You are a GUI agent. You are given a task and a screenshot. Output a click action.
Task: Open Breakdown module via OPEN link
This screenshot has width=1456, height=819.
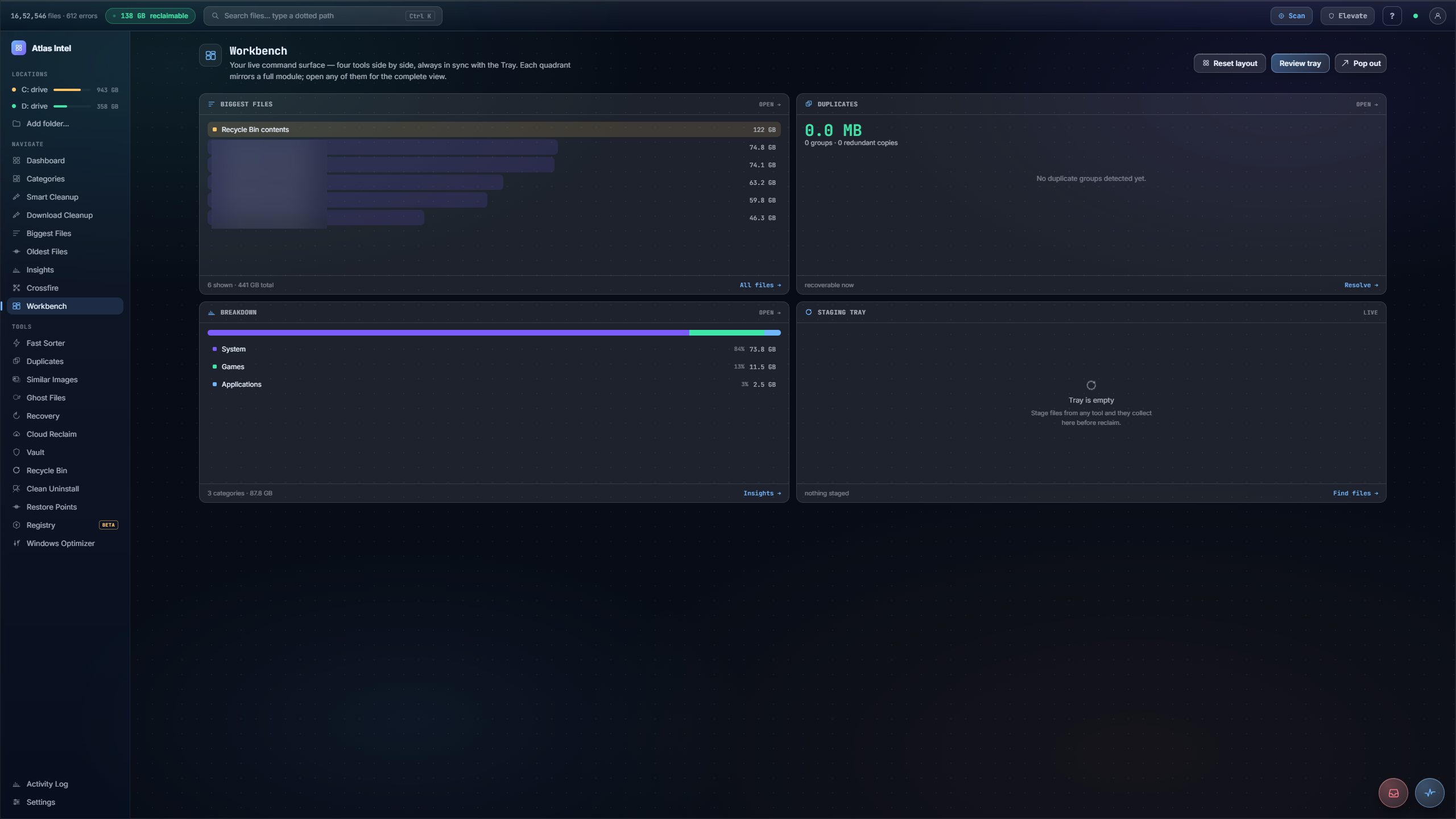[x=770, y=313]
